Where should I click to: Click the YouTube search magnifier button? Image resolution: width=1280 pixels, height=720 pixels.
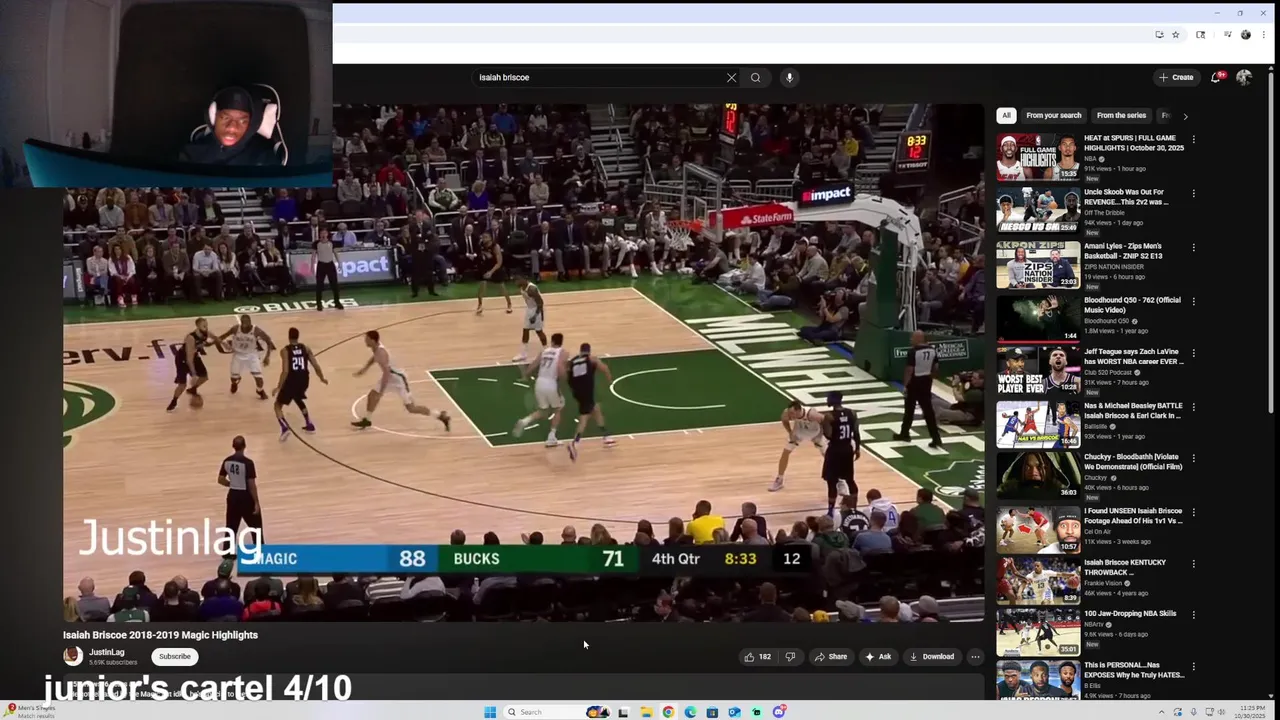pos(756,77)
